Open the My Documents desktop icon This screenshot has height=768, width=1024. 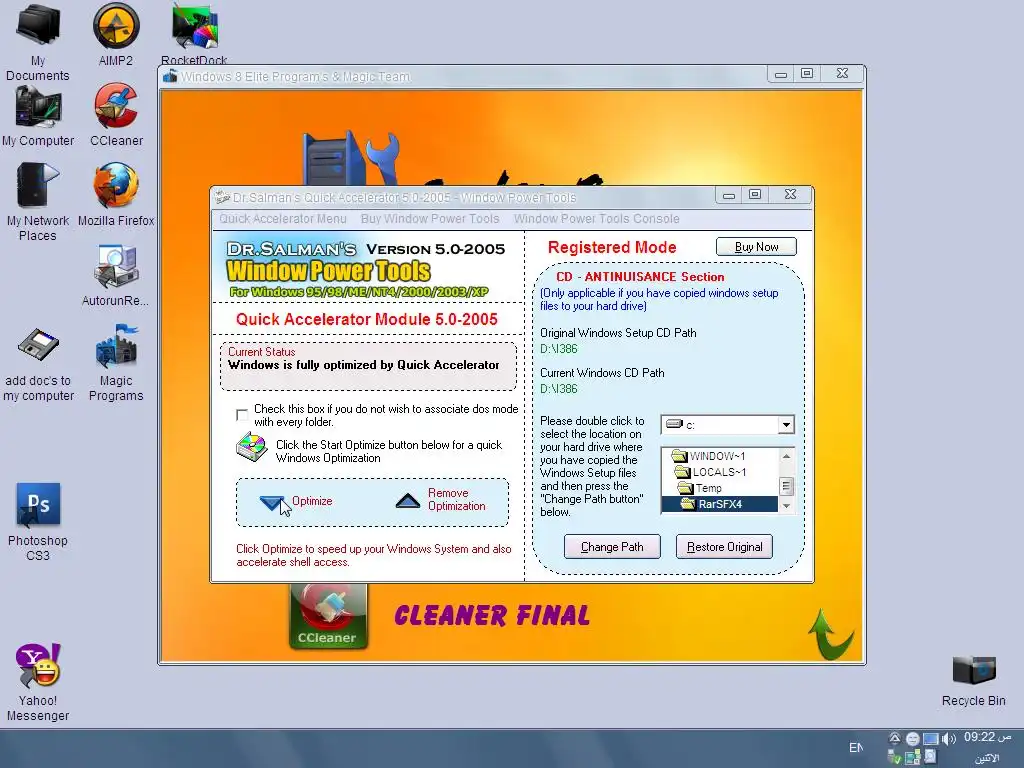(x=38, y=42)
